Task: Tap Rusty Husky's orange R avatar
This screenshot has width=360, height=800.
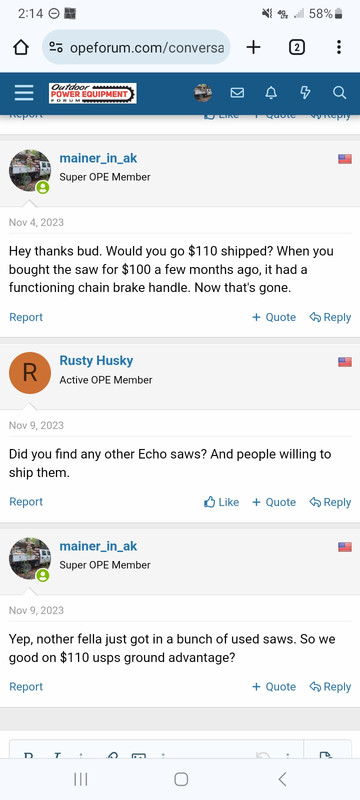Action: (30, 373)
